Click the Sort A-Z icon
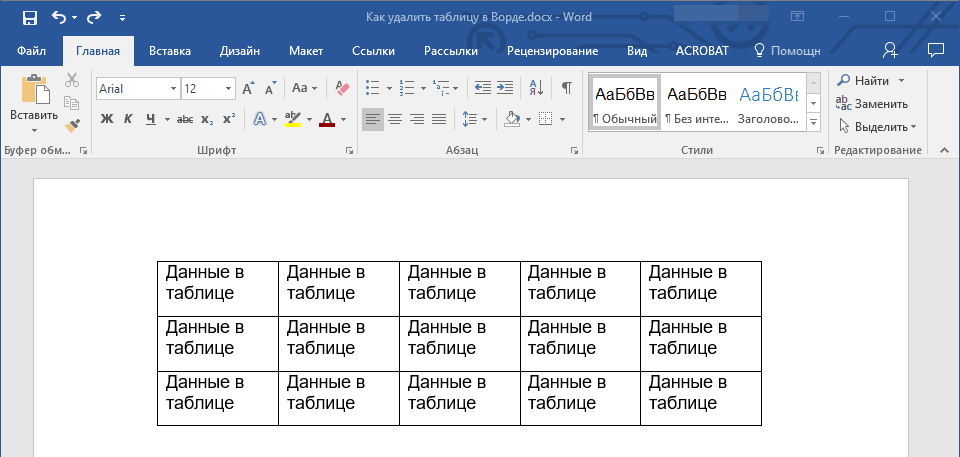Screen dimensions: 960x457 pyautogui.click(x=535, y=88)
